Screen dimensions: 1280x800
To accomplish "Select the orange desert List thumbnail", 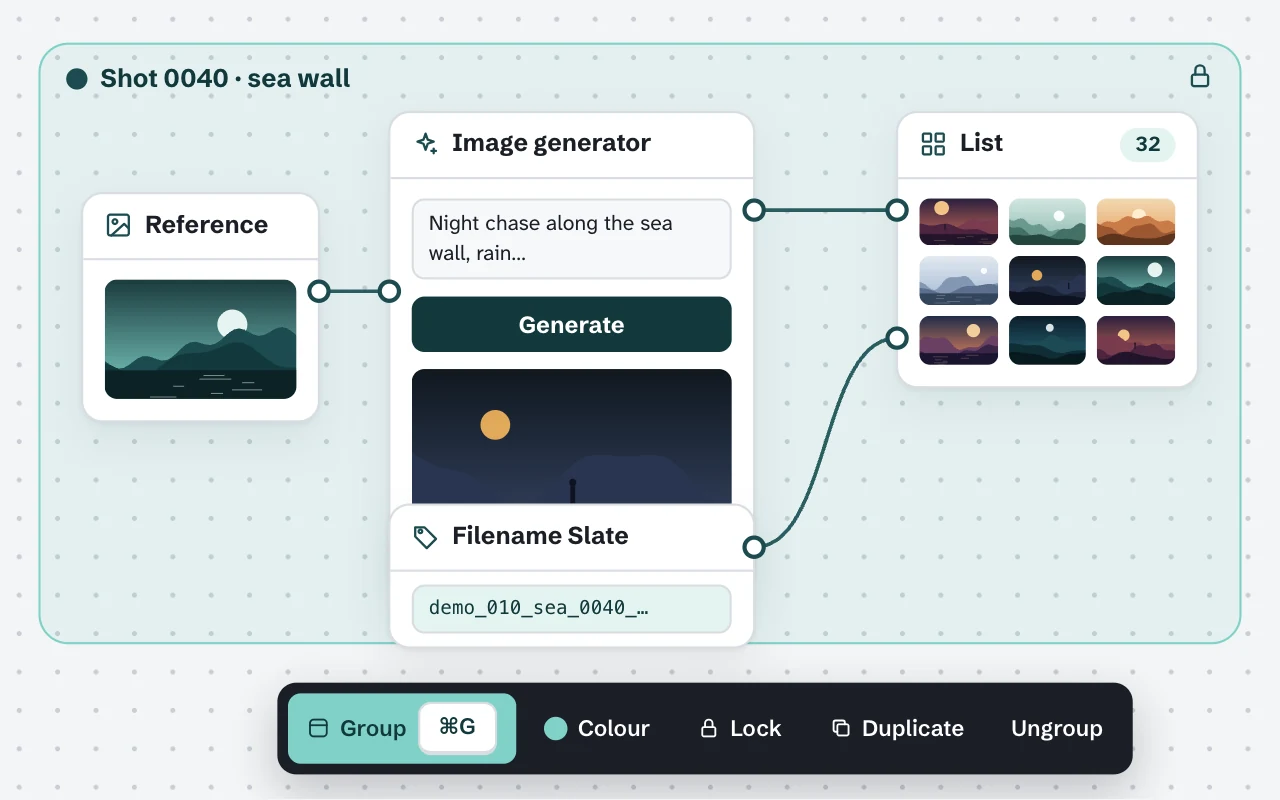I will click(1136, 221).
